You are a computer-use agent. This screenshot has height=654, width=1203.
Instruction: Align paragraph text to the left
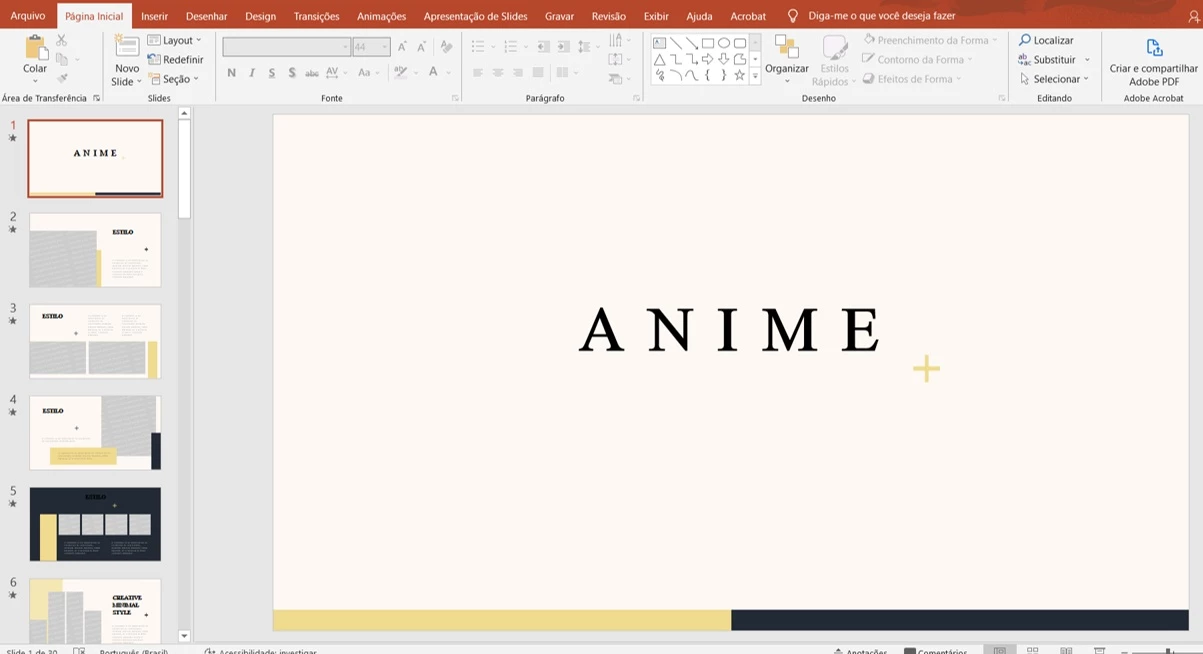(x=478, y=72)
